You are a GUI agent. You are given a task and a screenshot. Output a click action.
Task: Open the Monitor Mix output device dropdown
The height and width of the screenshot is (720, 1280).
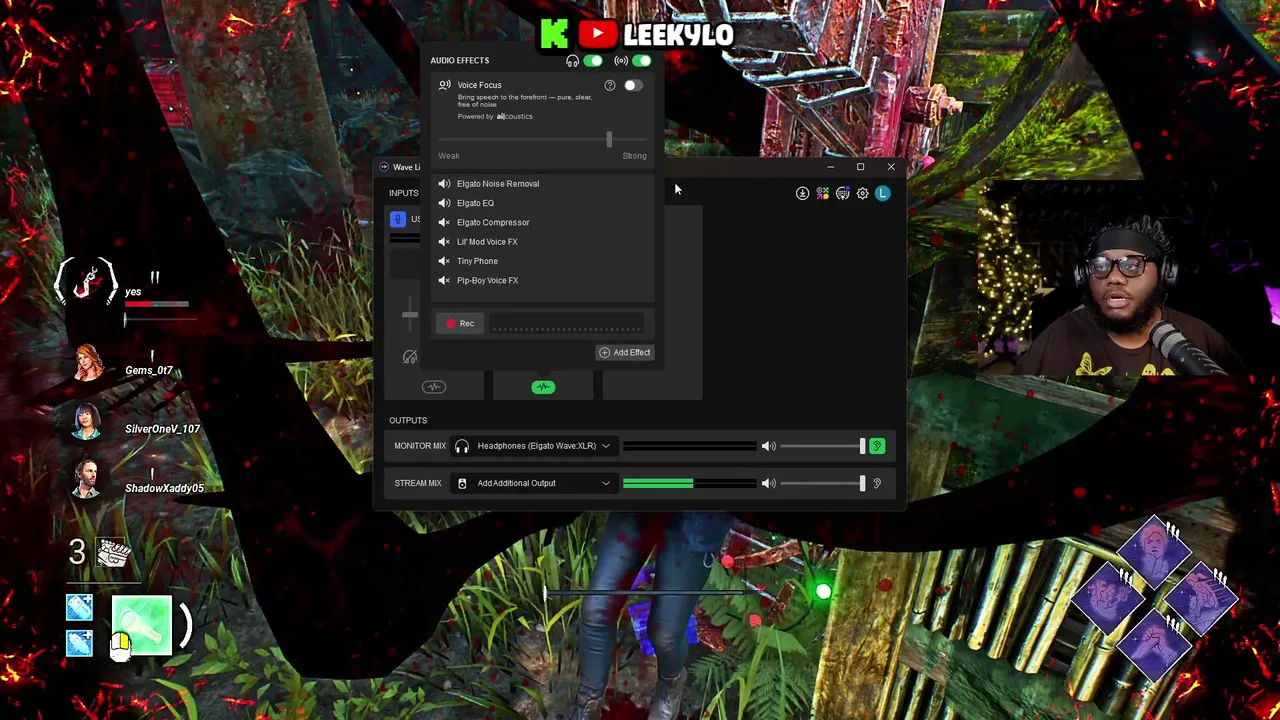click(533, 446)
